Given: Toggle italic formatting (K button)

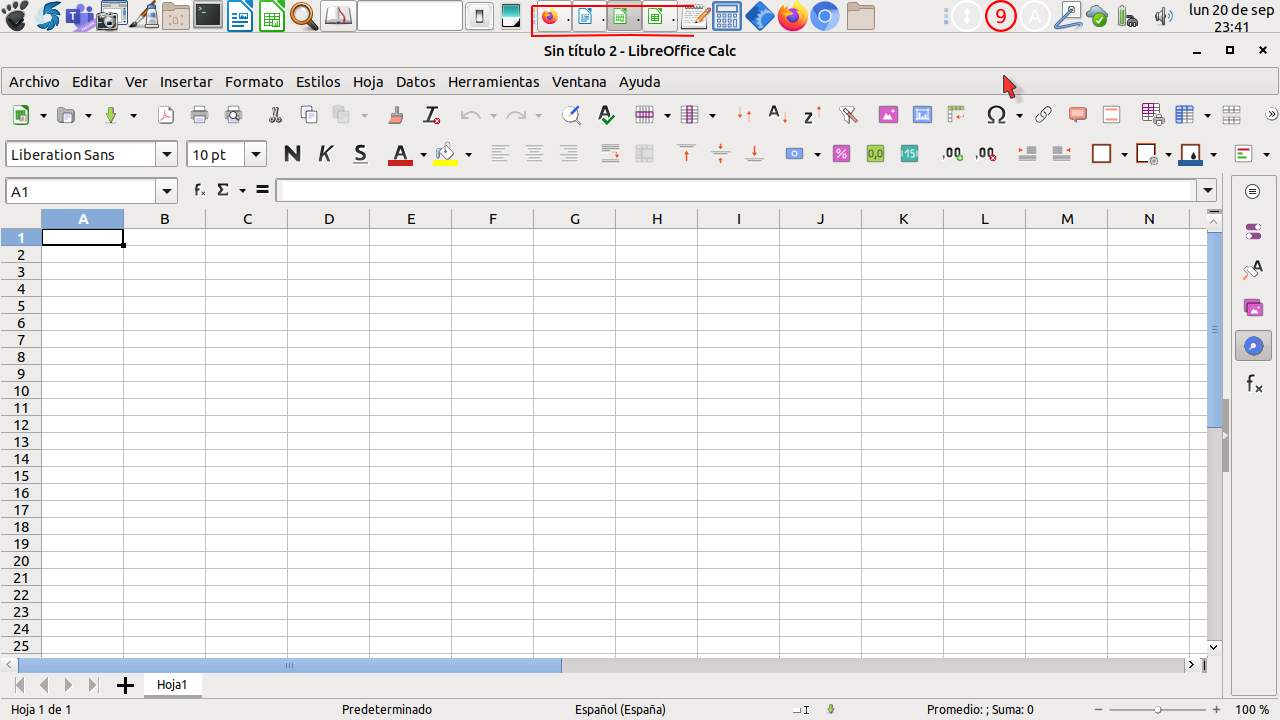Looking at the screenshot, I should (x=325, y=154).
